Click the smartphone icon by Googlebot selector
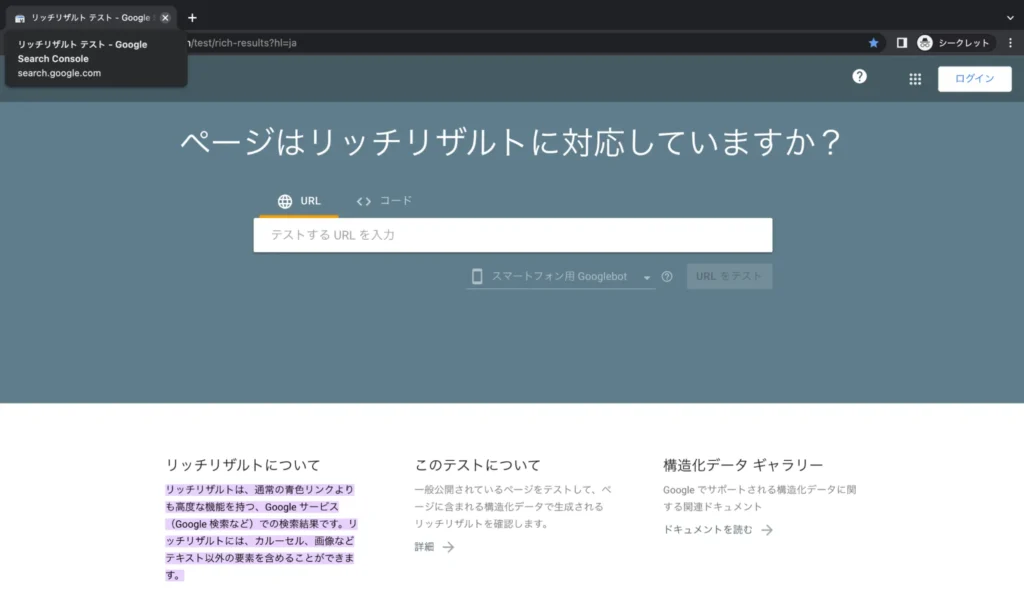The image size is (1024, 590). tap(477, 276)
